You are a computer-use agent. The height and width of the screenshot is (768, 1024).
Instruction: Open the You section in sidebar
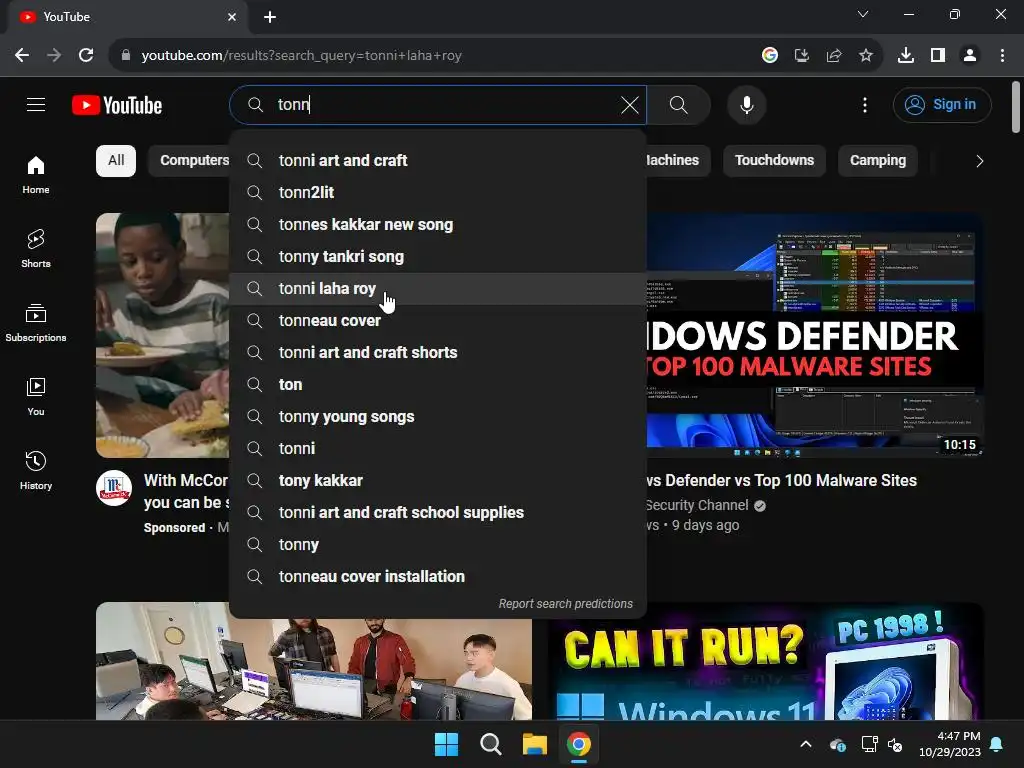pyautogui.click(x=36, y=396)
